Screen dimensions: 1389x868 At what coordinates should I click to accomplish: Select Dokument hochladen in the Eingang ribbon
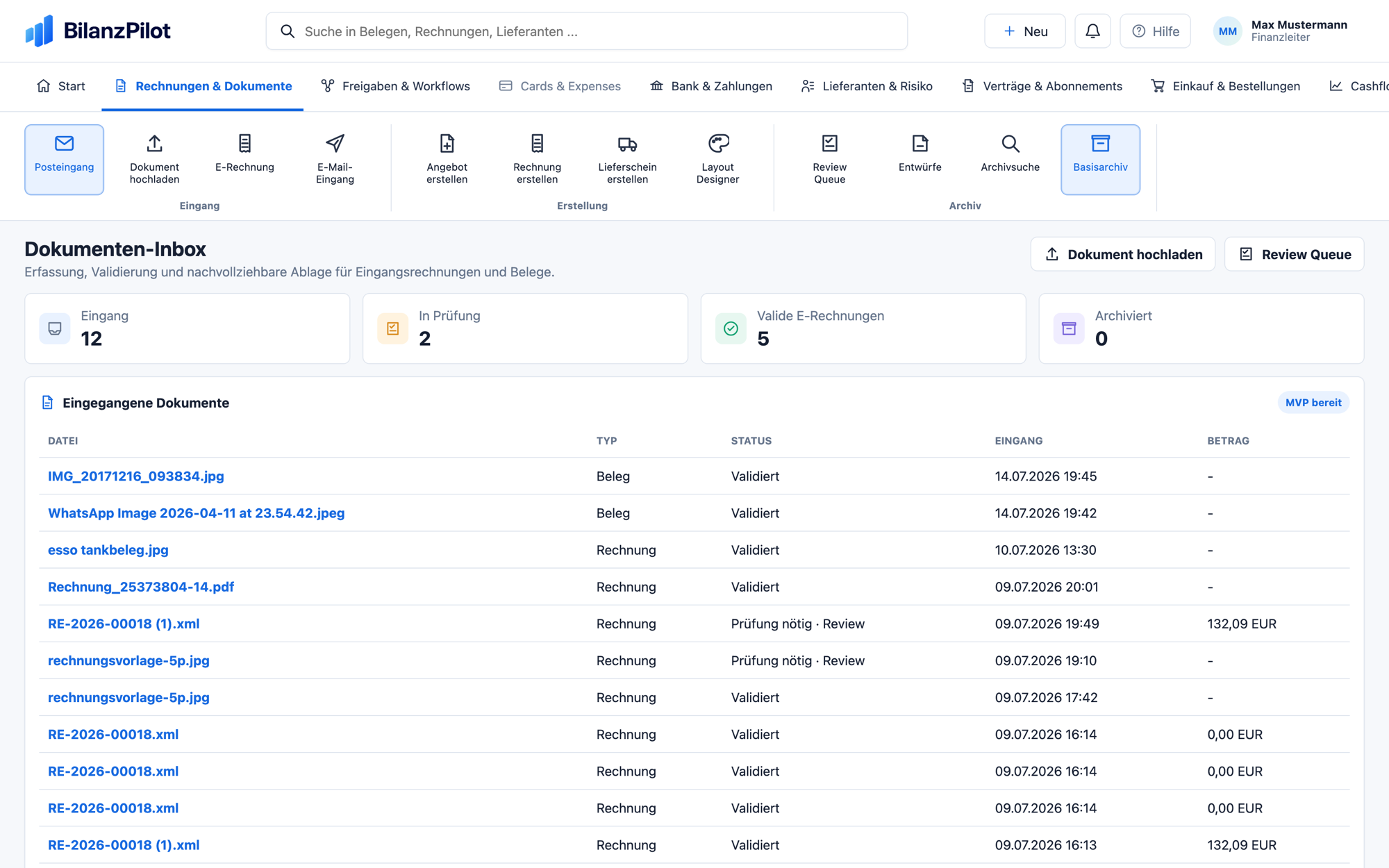pos(154,159)
